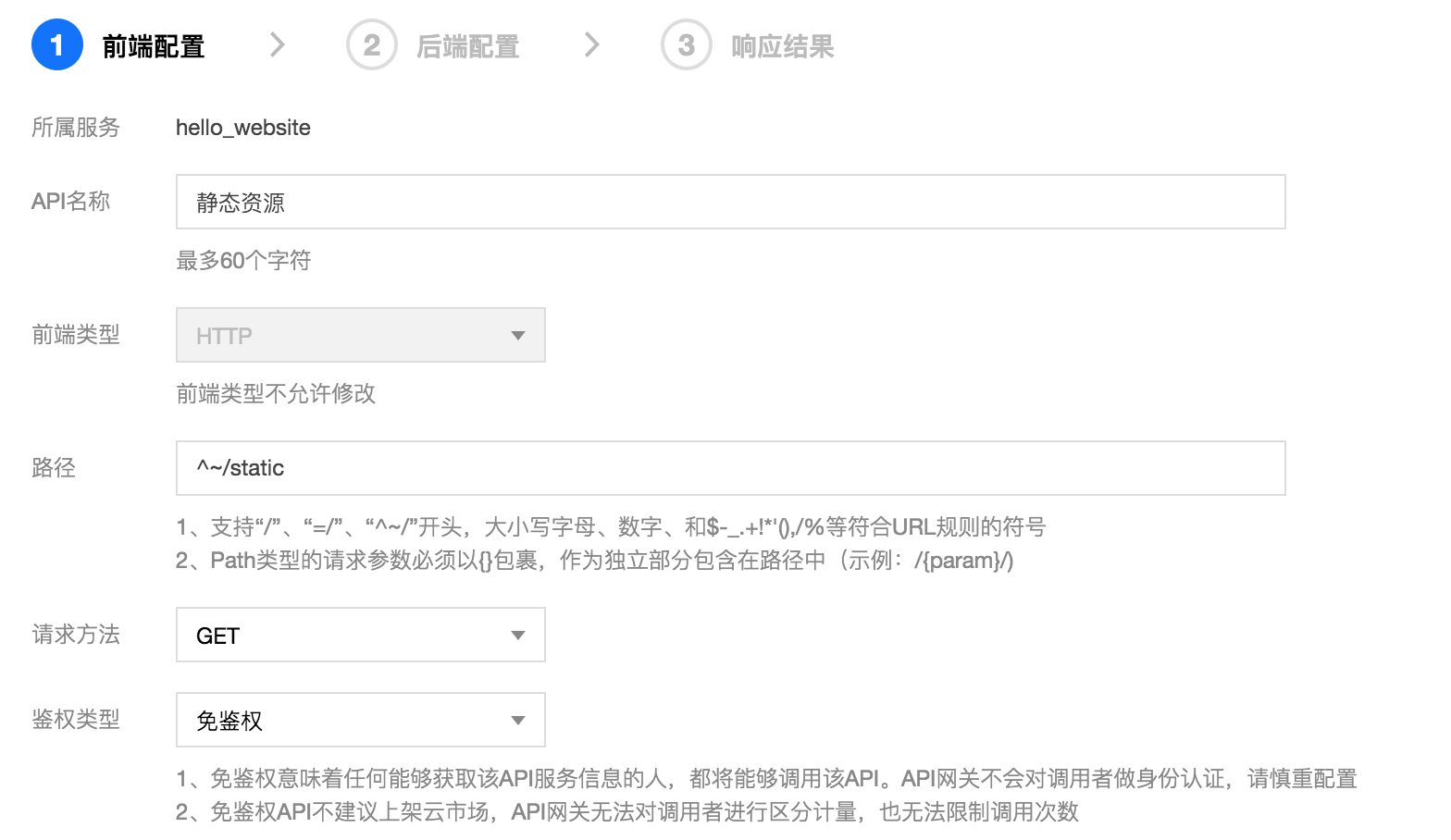Focus the API名称 field containing 静态资源

tap(730, 202)
